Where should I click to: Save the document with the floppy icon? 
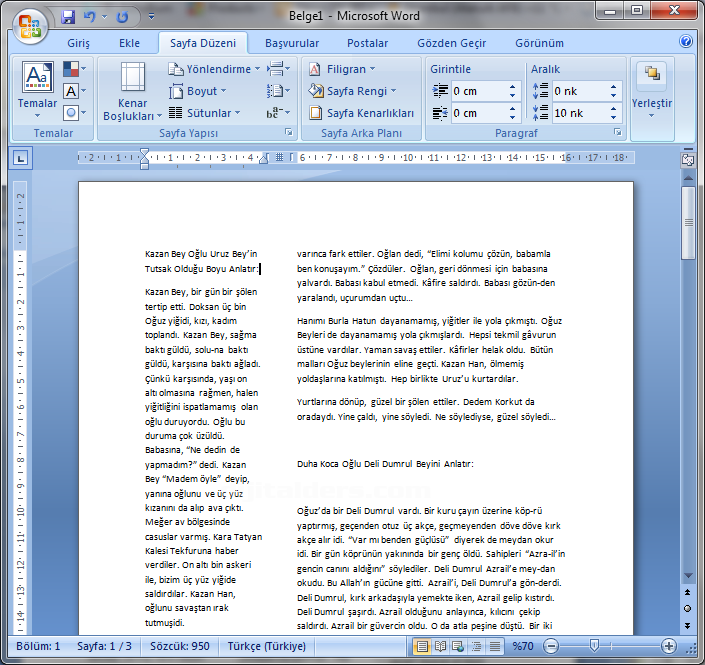[x=67, y=17]
